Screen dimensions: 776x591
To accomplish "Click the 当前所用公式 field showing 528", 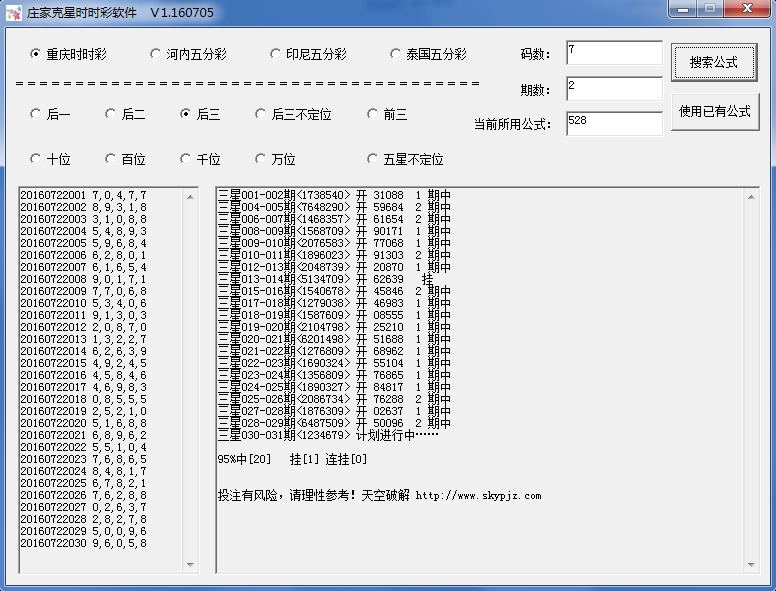I will click(613, 123).
